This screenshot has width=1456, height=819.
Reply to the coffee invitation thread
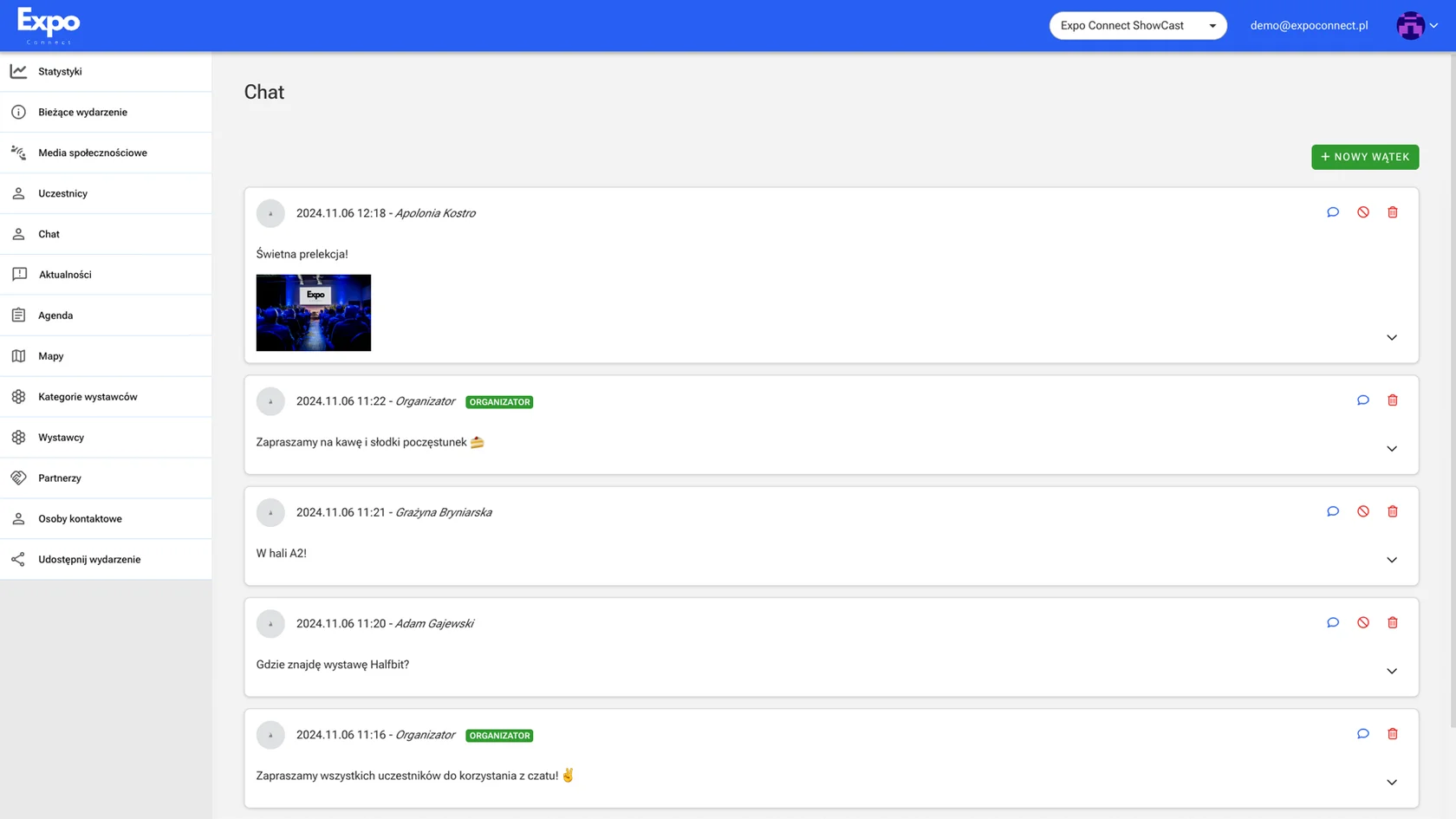1363,400
